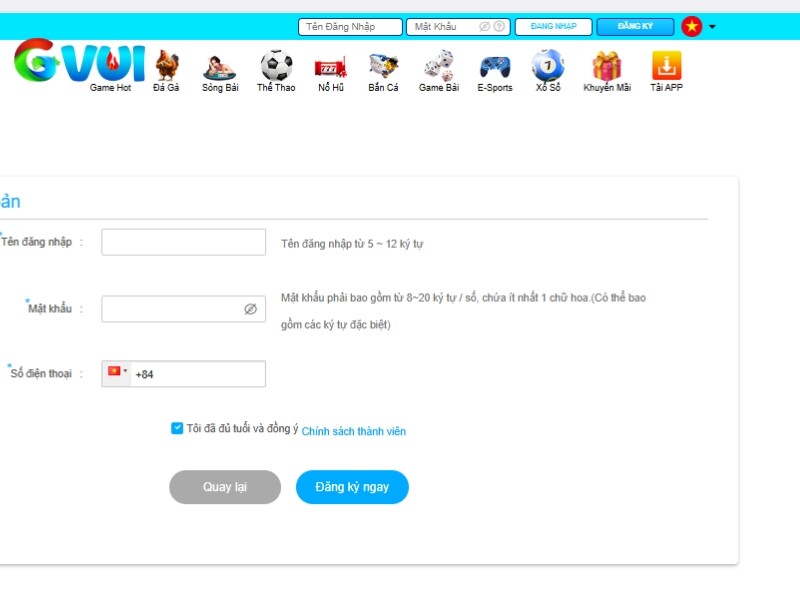Uncheck the age agreement checkbox
This screenshot has width=800, height=600.
click(177, 428)
